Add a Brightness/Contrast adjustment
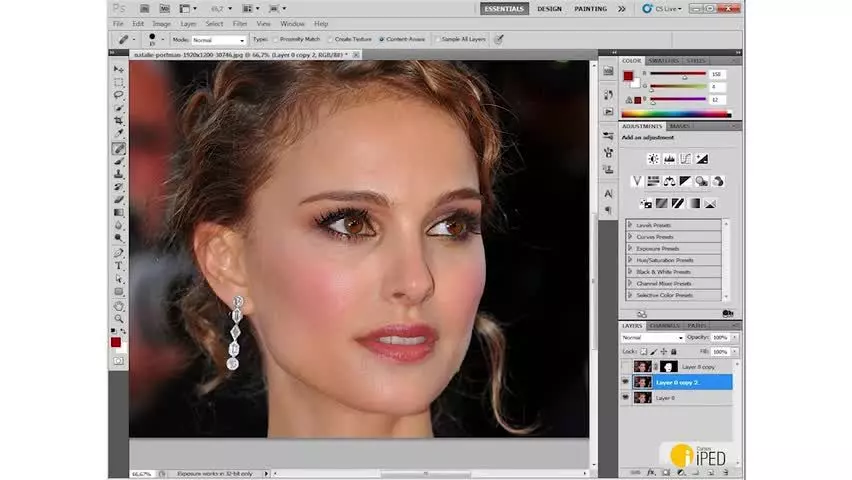The image size is (852, 480). (x=653, y=159)
